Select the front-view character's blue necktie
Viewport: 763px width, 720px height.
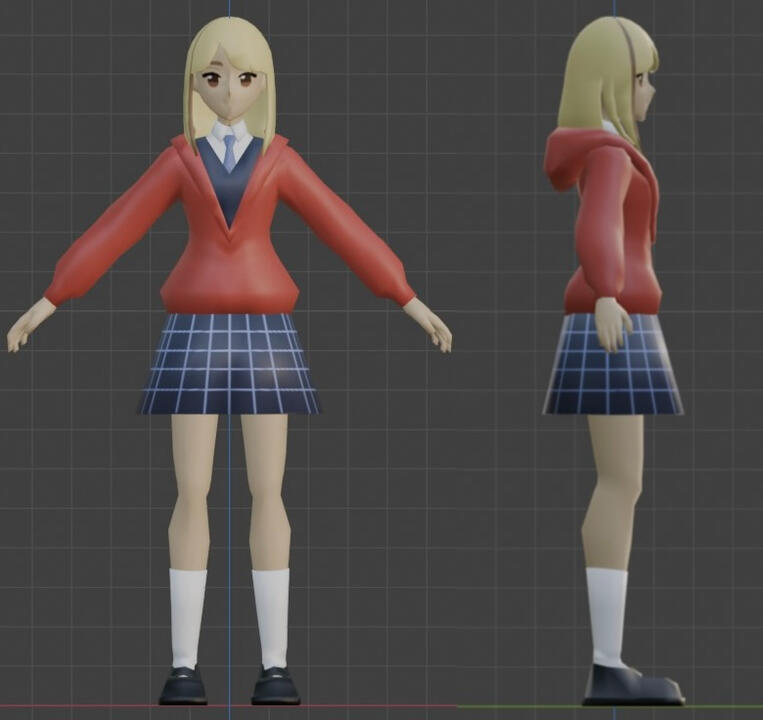click(x=230, y=153)
